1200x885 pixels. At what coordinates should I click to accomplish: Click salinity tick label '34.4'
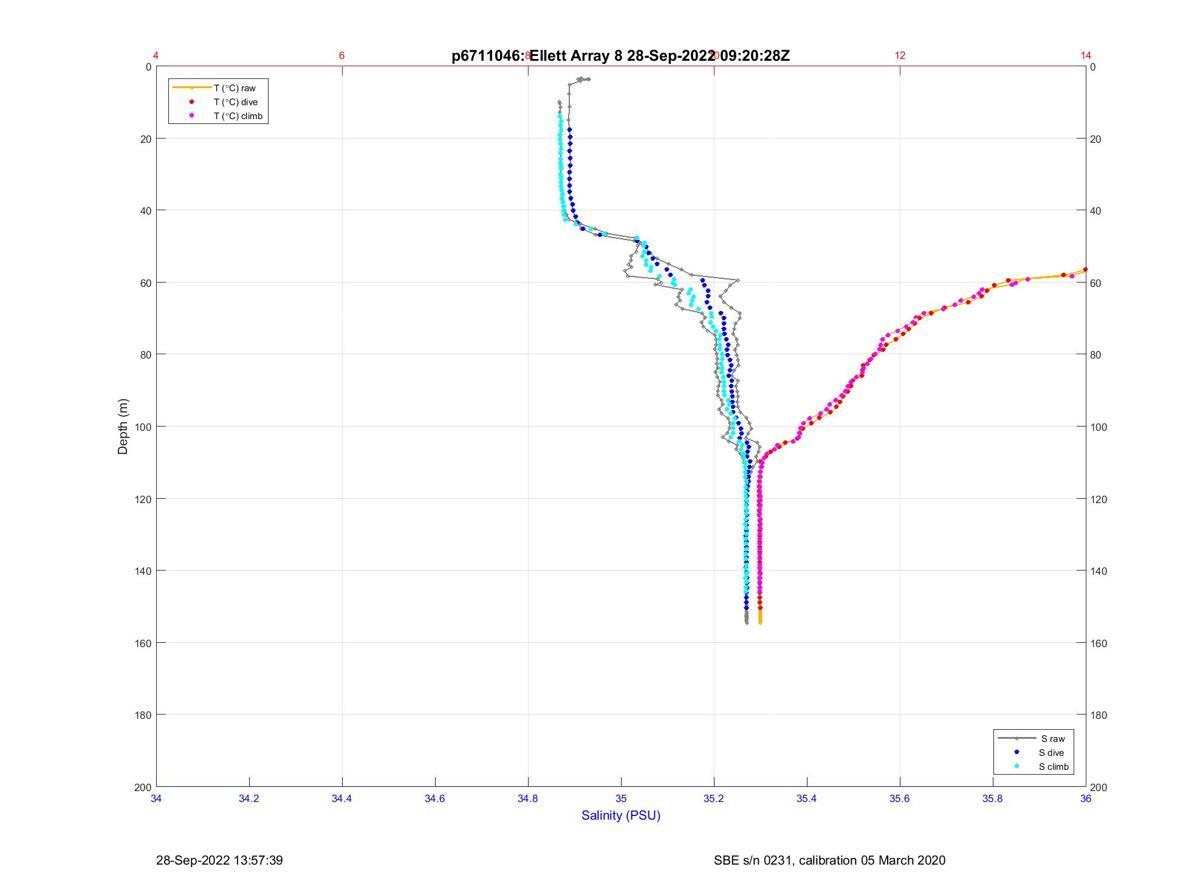click(342, 798)
